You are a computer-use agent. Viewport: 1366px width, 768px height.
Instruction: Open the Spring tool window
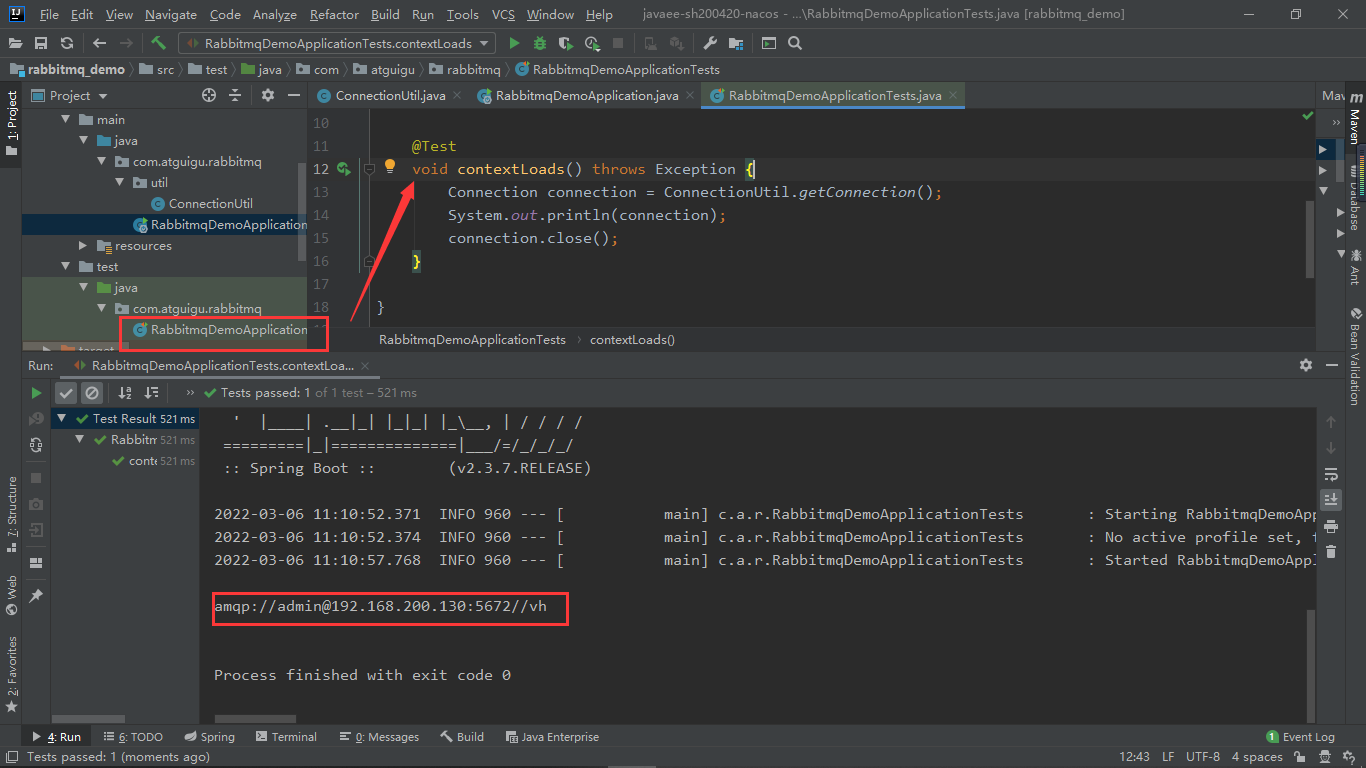pyautogui.click(x=208, y=737)
